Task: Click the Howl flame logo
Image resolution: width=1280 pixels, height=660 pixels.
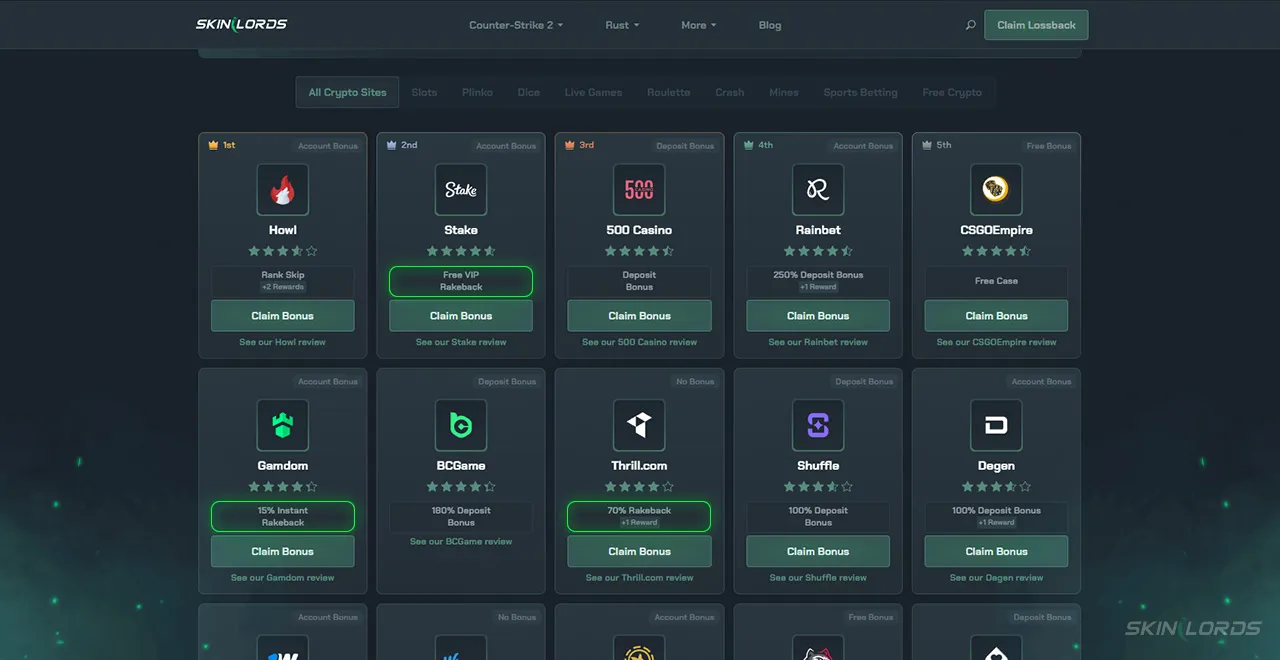Action: click(283, 190)
